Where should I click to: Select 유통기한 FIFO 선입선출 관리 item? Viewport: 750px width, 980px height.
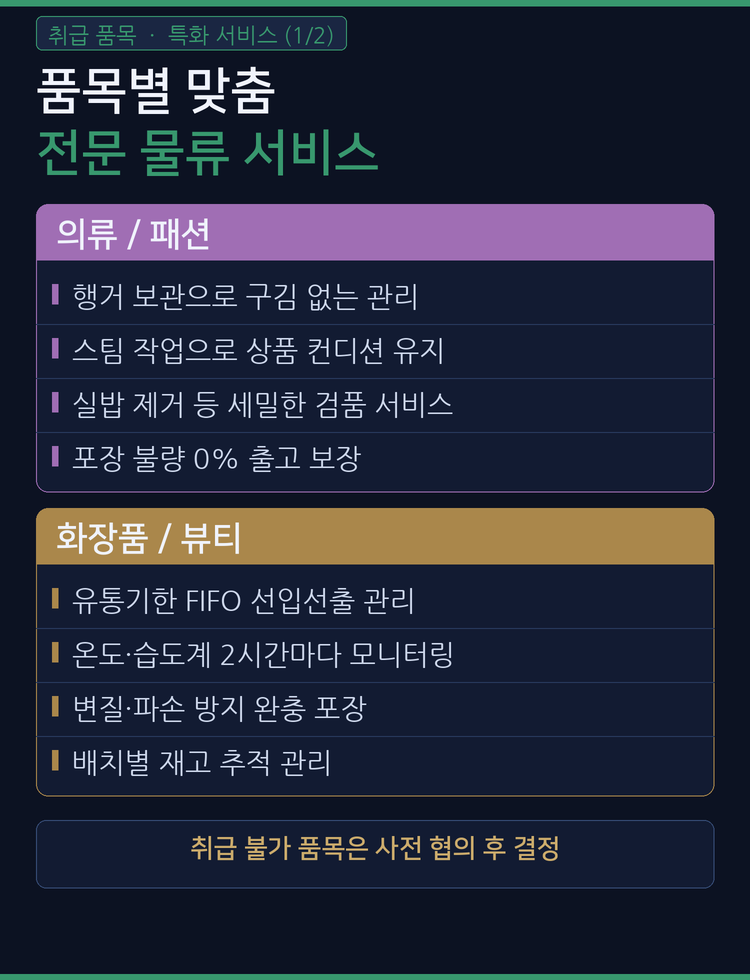[243, 601]
